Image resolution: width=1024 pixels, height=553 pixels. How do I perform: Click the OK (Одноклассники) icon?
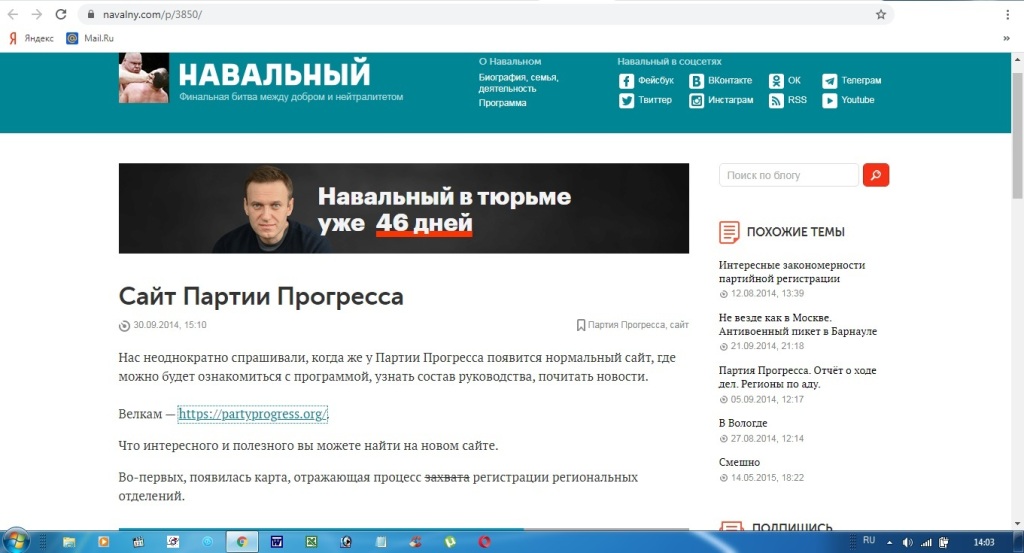776,81
